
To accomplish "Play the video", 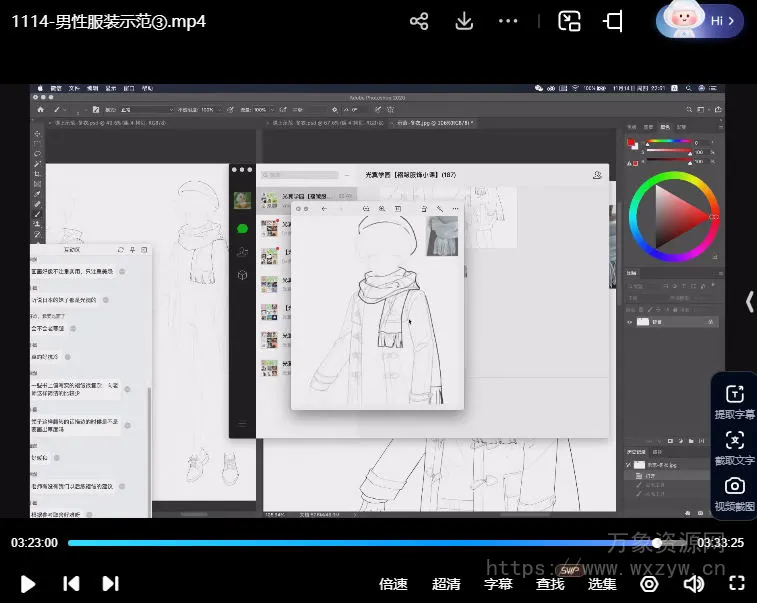I will tap(28, 583).
